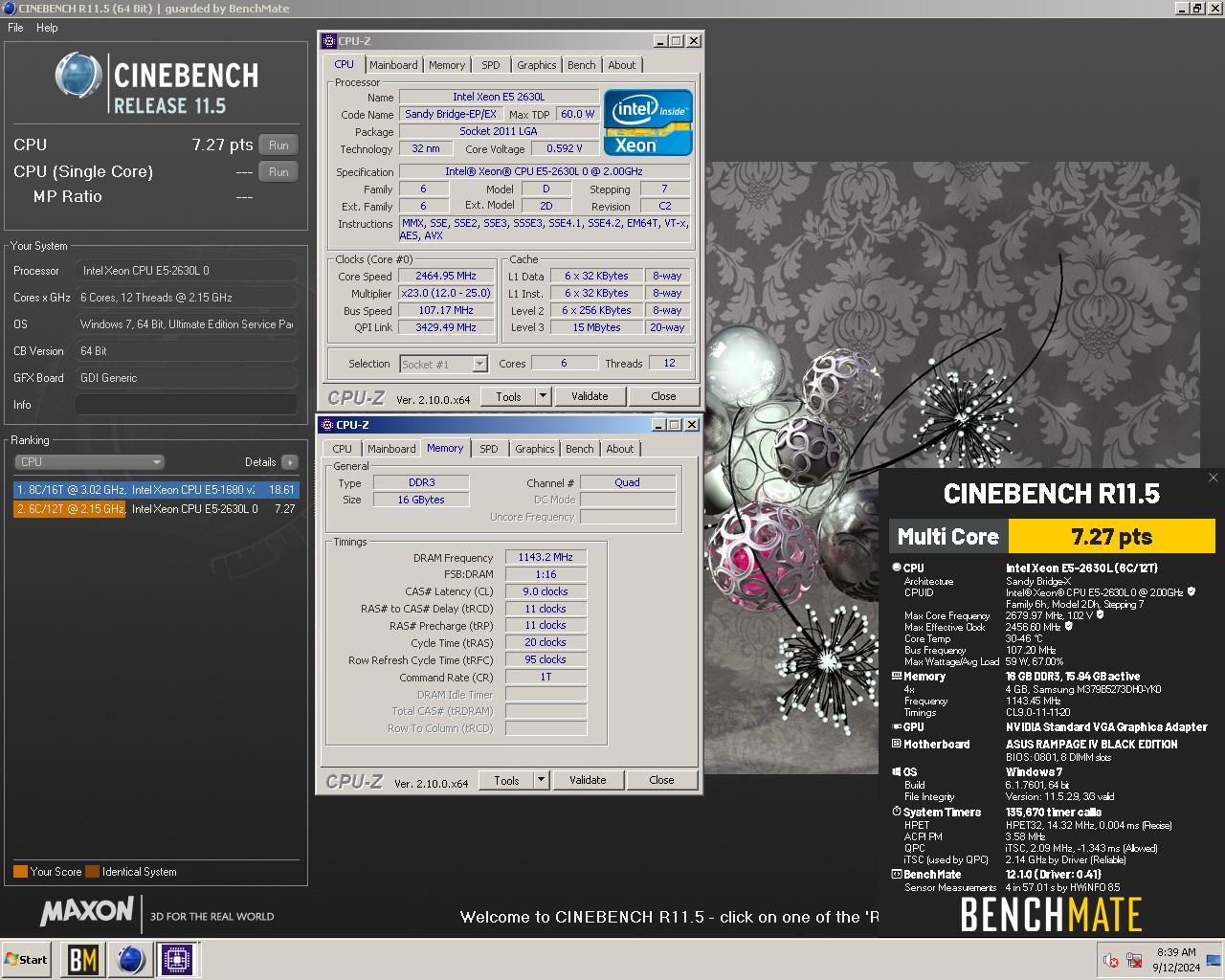Image resolution: width=1225 pixels, height=980 pixels.
Task: Click the network tray icon
Action: [x=1134, y=960]
